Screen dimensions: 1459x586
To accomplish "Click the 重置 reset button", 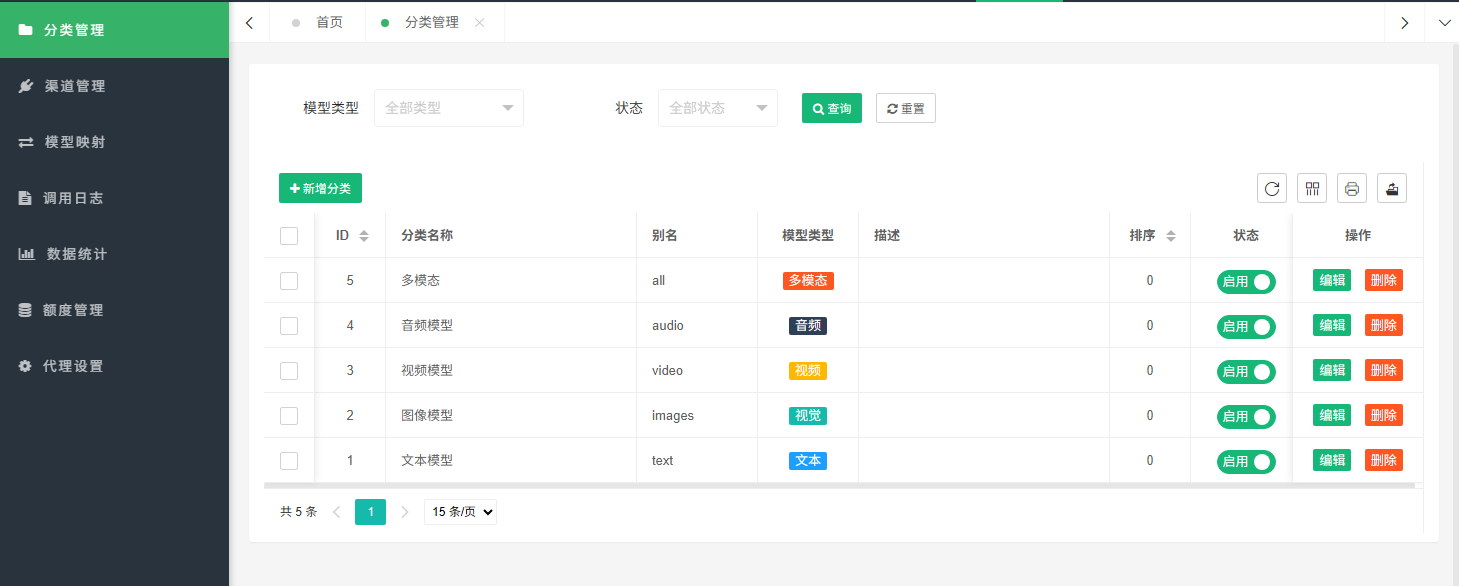I will [906, 108].
